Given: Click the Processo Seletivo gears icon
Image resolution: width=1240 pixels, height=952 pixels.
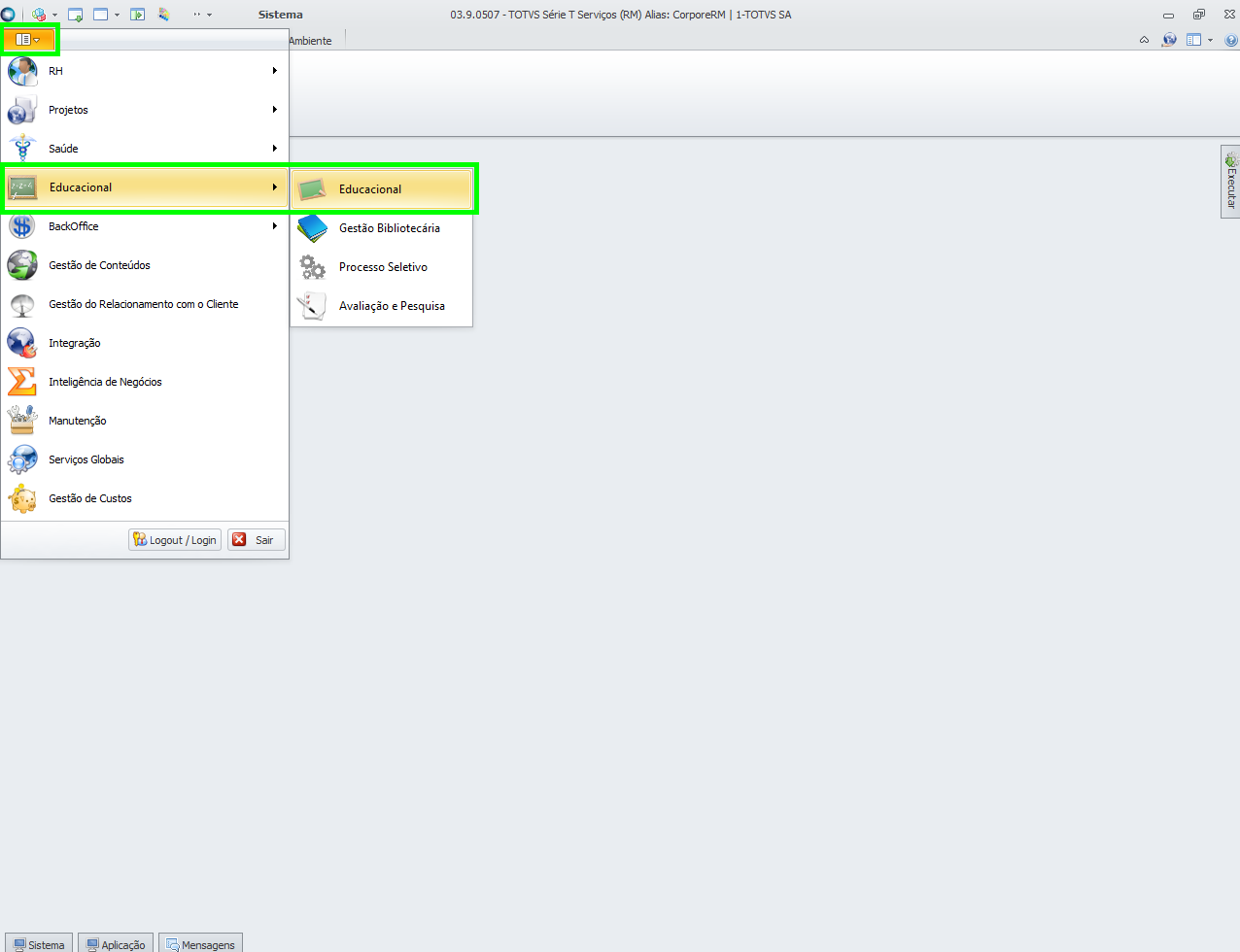Looking at the screenshot, I should coord(312,267).
